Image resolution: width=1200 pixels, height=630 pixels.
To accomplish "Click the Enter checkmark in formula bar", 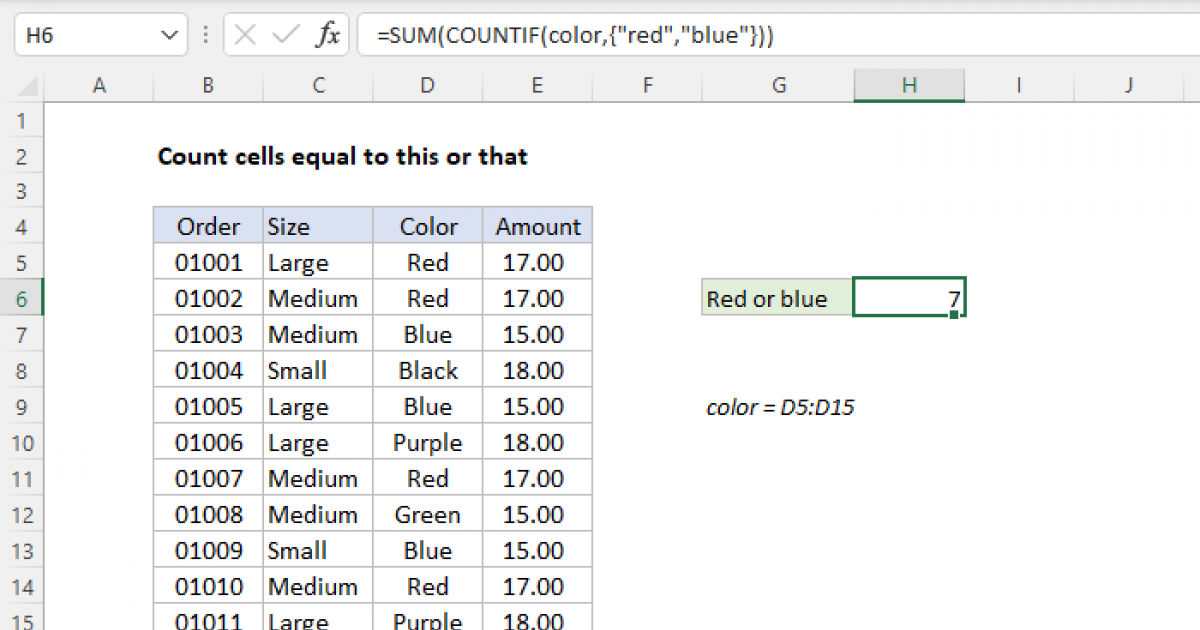I will click(x=286, y=36).
